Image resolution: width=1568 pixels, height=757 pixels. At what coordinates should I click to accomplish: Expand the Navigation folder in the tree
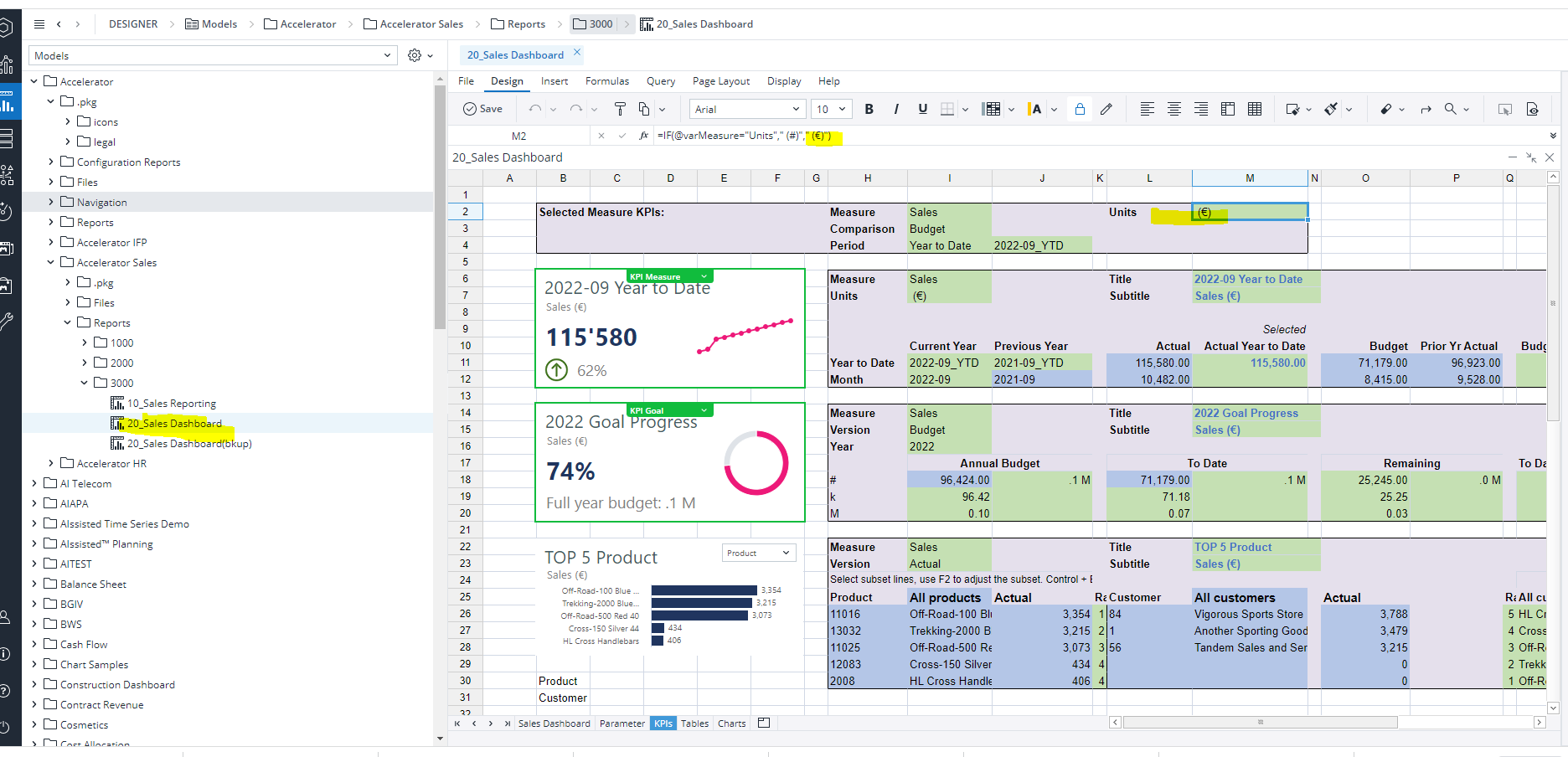(51, 202)
